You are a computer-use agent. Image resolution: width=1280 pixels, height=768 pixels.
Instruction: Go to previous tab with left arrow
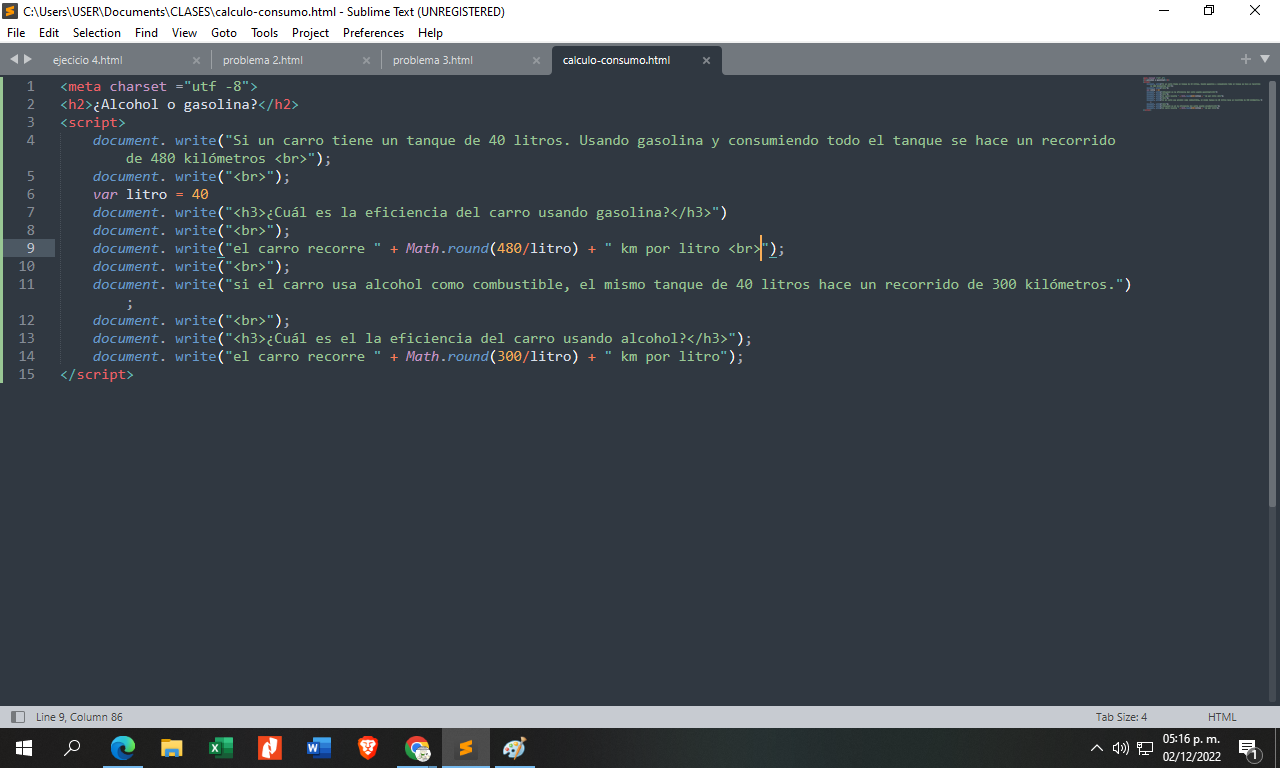coord(14,59)
